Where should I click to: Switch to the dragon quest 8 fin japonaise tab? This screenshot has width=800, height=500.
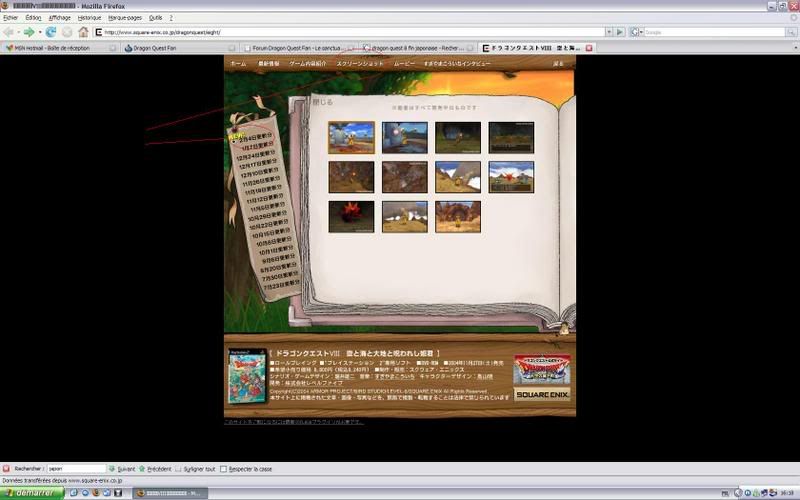point(417,48)
